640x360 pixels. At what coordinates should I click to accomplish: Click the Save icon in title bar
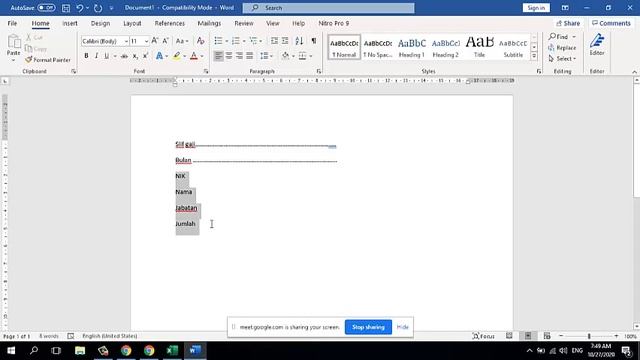(x=66, y=8)
